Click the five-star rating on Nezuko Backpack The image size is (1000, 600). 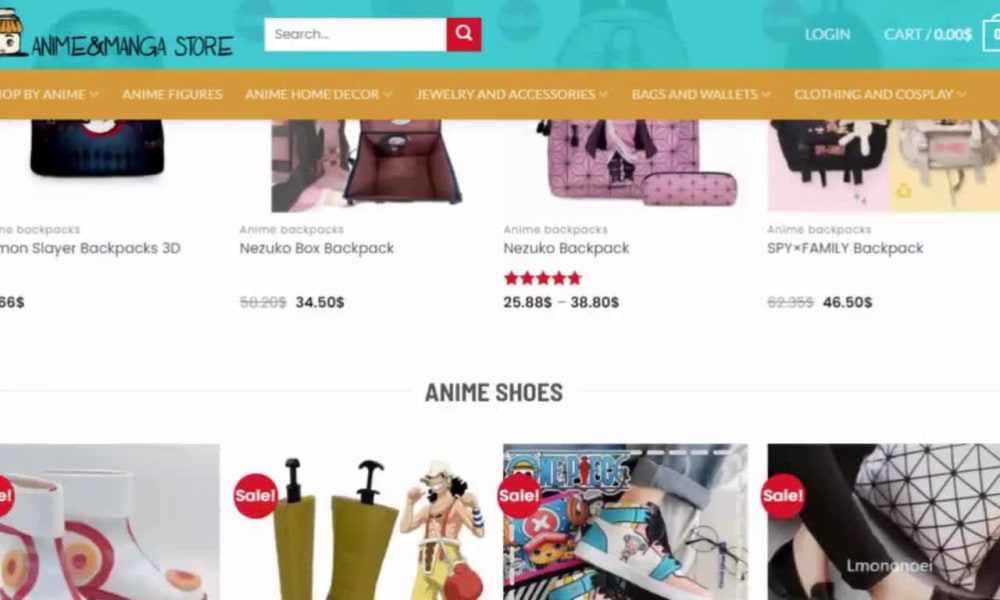(x=542, y=277)
